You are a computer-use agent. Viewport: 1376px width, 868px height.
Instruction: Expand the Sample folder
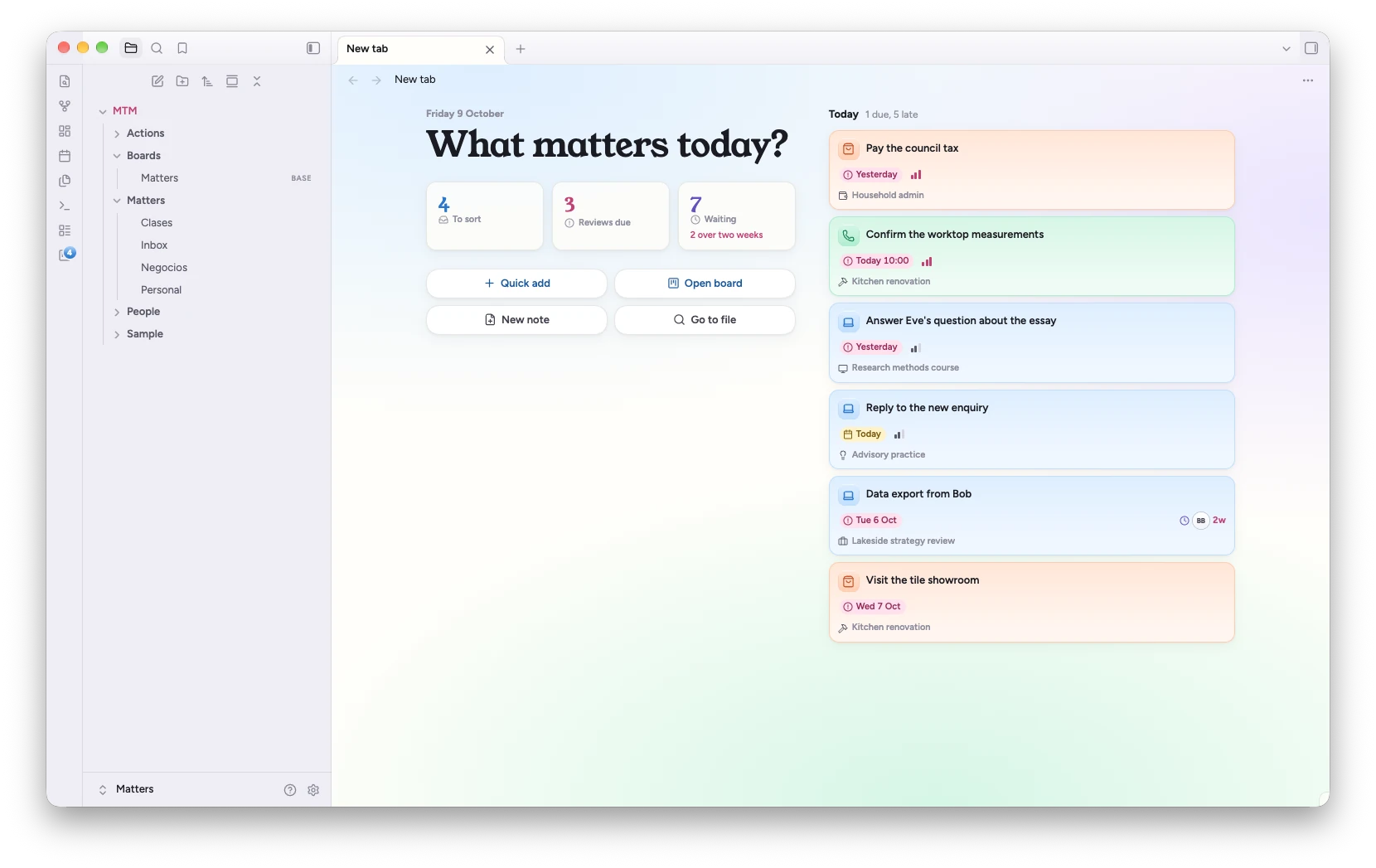(117, 334)
